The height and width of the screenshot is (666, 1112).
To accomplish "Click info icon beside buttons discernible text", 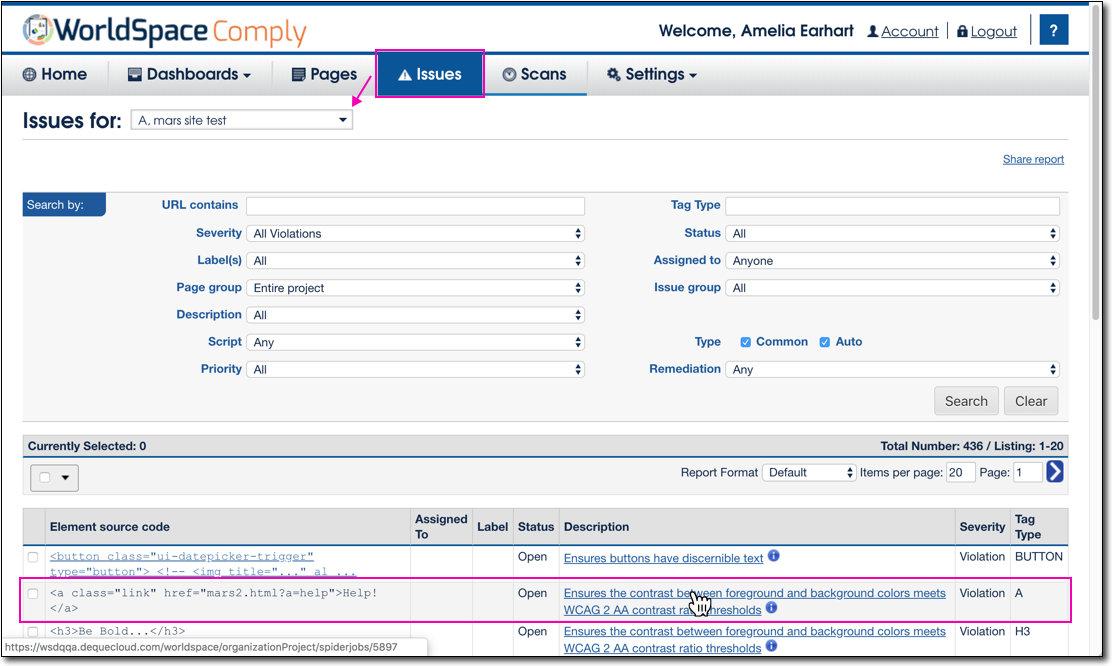I will (774, 556).
